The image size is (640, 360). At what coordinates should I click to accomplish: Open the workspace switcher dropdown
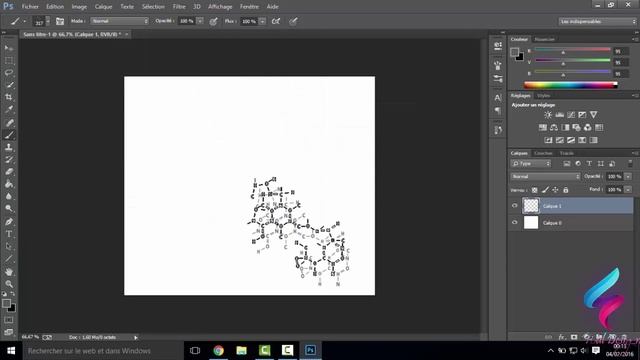tap(598, 21)
